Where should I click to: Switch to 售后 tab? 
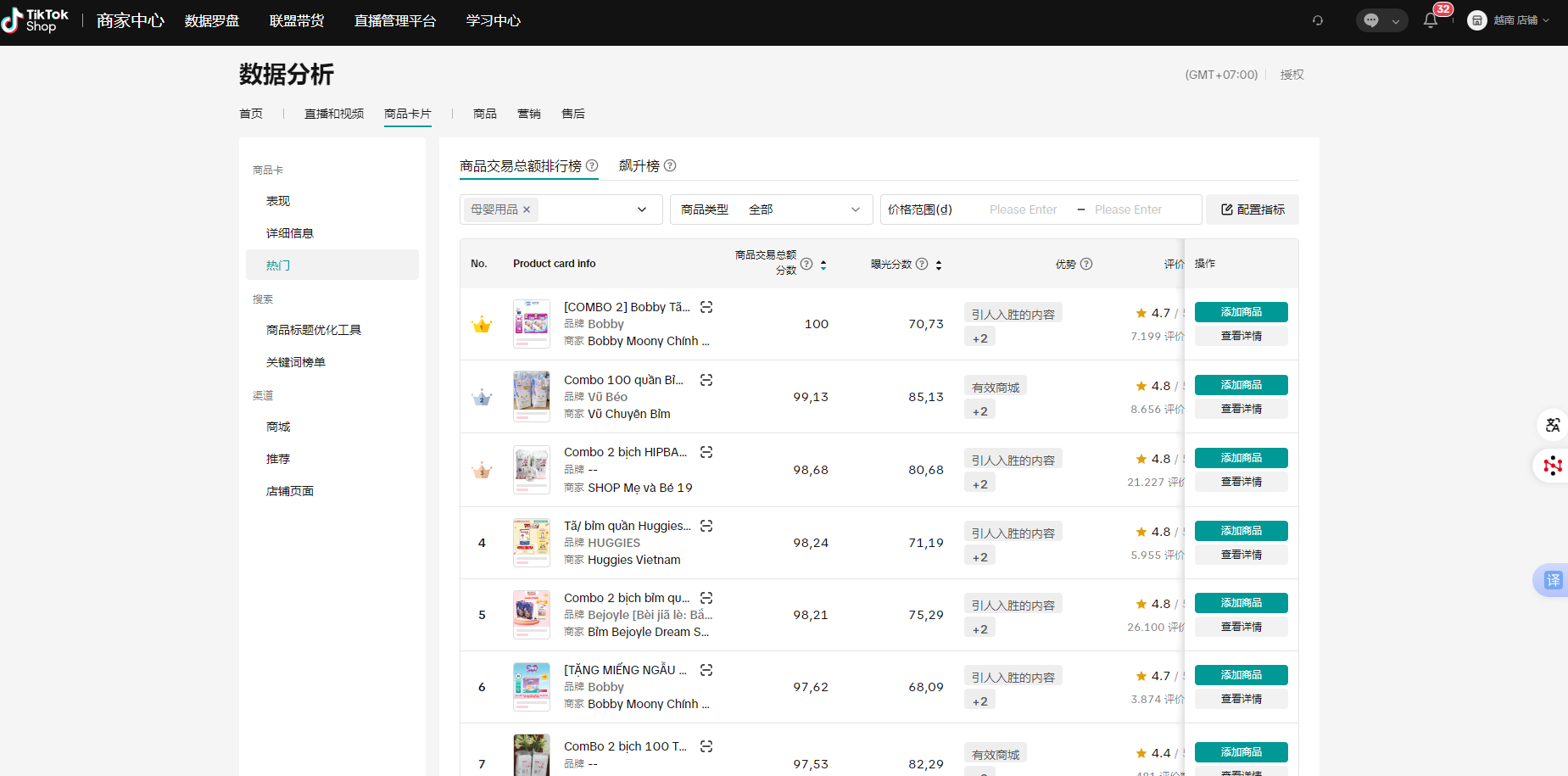coord(573,114)
